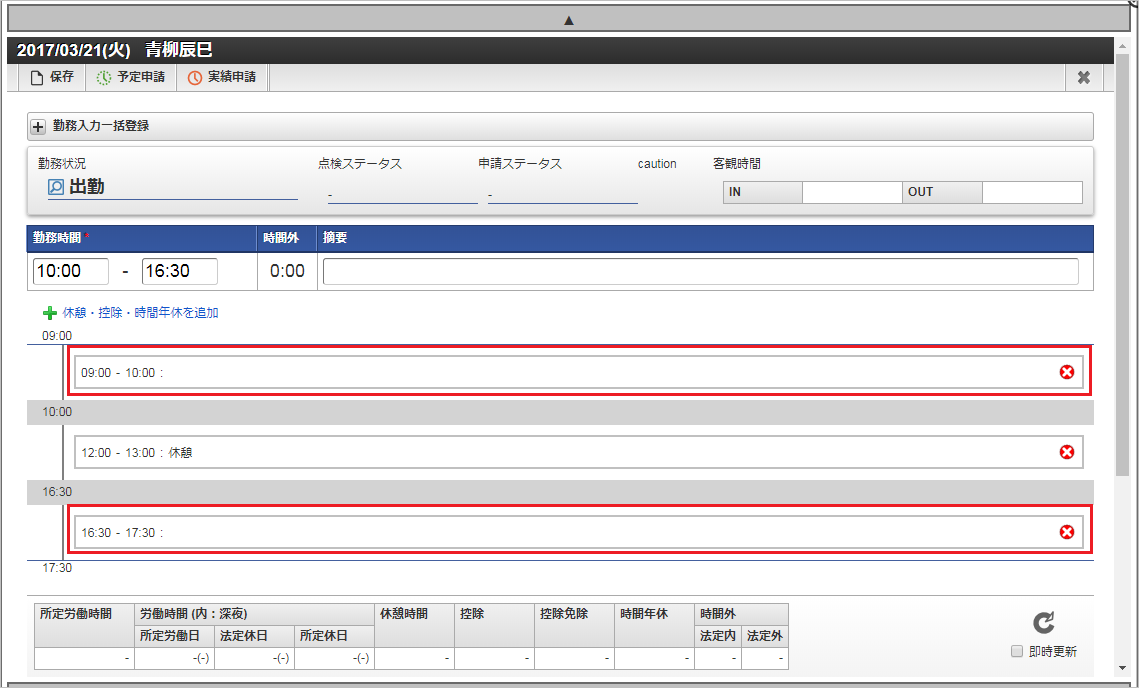Click the scrollbar down arrow
This screenshot has width=1139, height=688.
pyautogui.click(x=1124, y=668)
